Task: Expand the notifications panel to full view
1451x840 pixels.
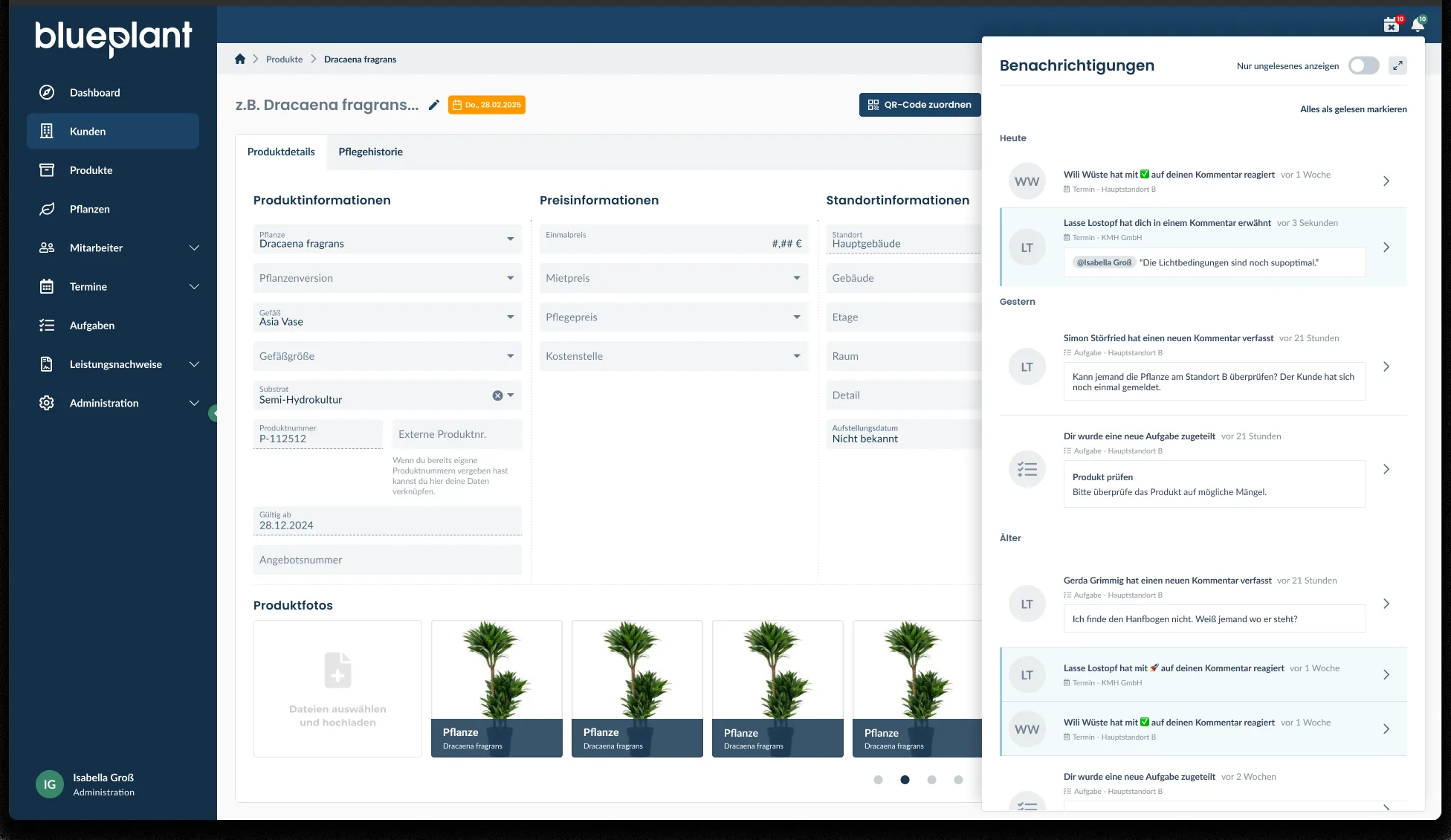Action: pyautogui.click(x=1397, y=65)
